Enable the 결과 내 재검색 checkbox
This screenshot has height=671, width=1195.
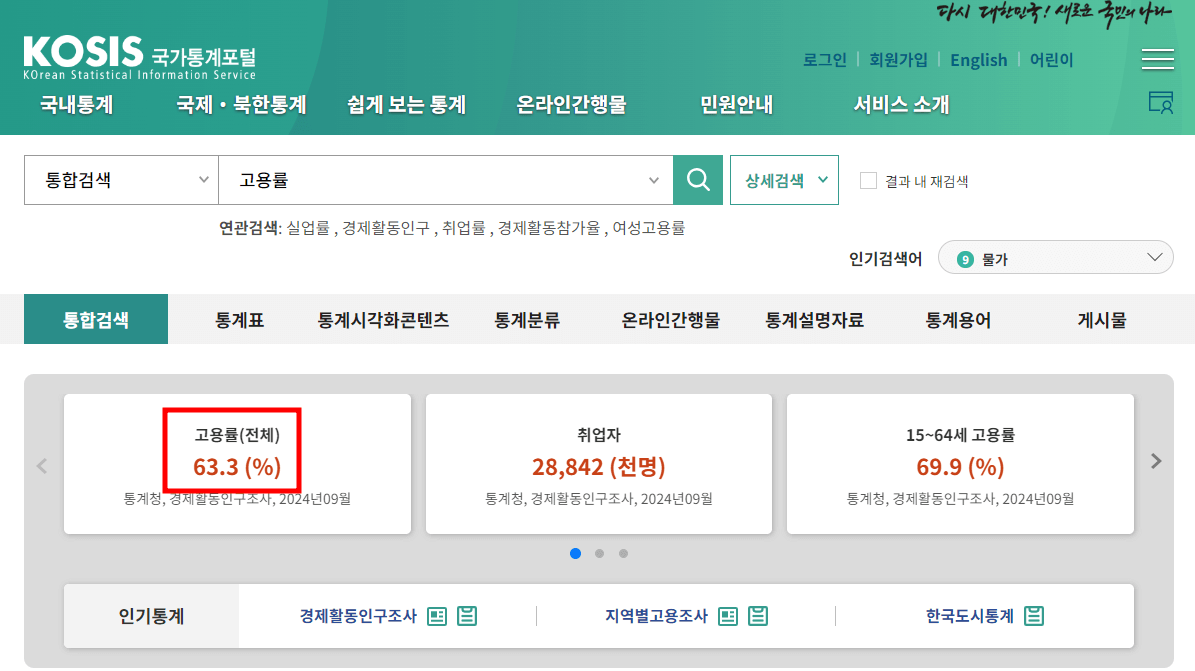coord(867,179)
